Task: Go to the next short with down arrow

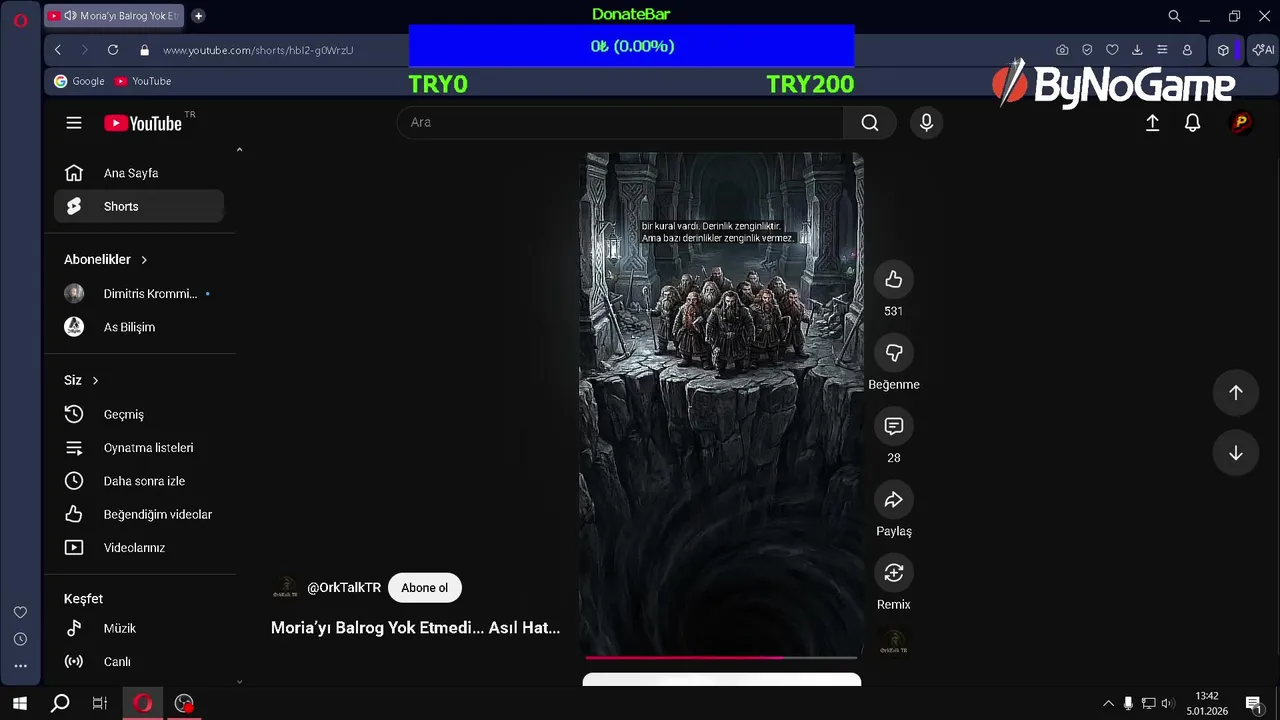Action: click(1236, 453)
